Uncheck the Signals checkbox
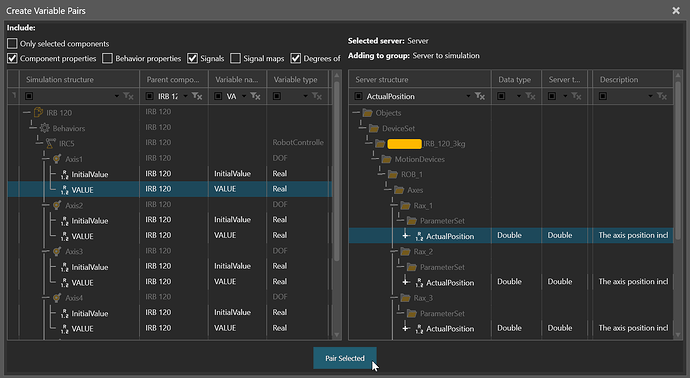Viewport: 690px width, 378px height. [x=192, y=58]
